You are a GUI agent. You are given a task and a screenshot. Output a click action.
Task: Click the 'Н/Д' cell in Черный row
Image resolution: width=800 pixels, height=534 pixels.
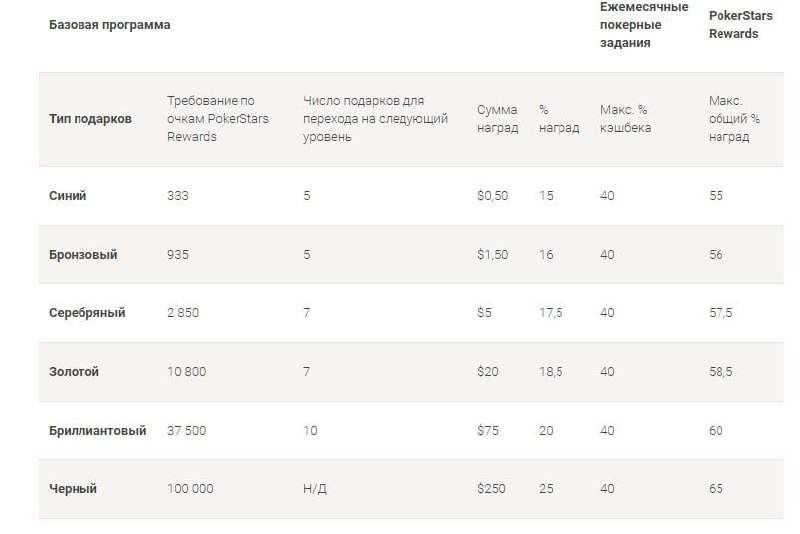[x=315, y=489]
